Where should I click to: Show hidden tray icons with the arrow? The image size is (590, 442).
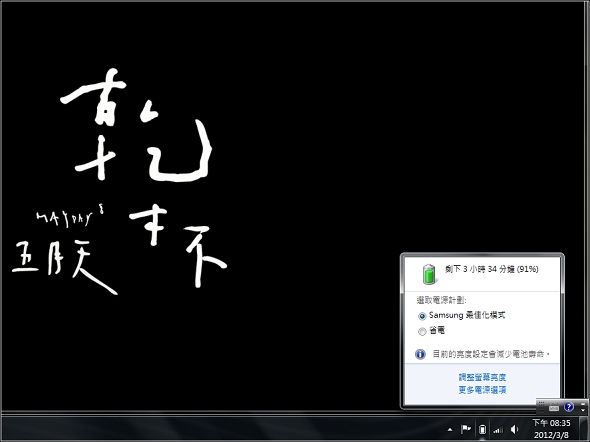tap(450, 429)
